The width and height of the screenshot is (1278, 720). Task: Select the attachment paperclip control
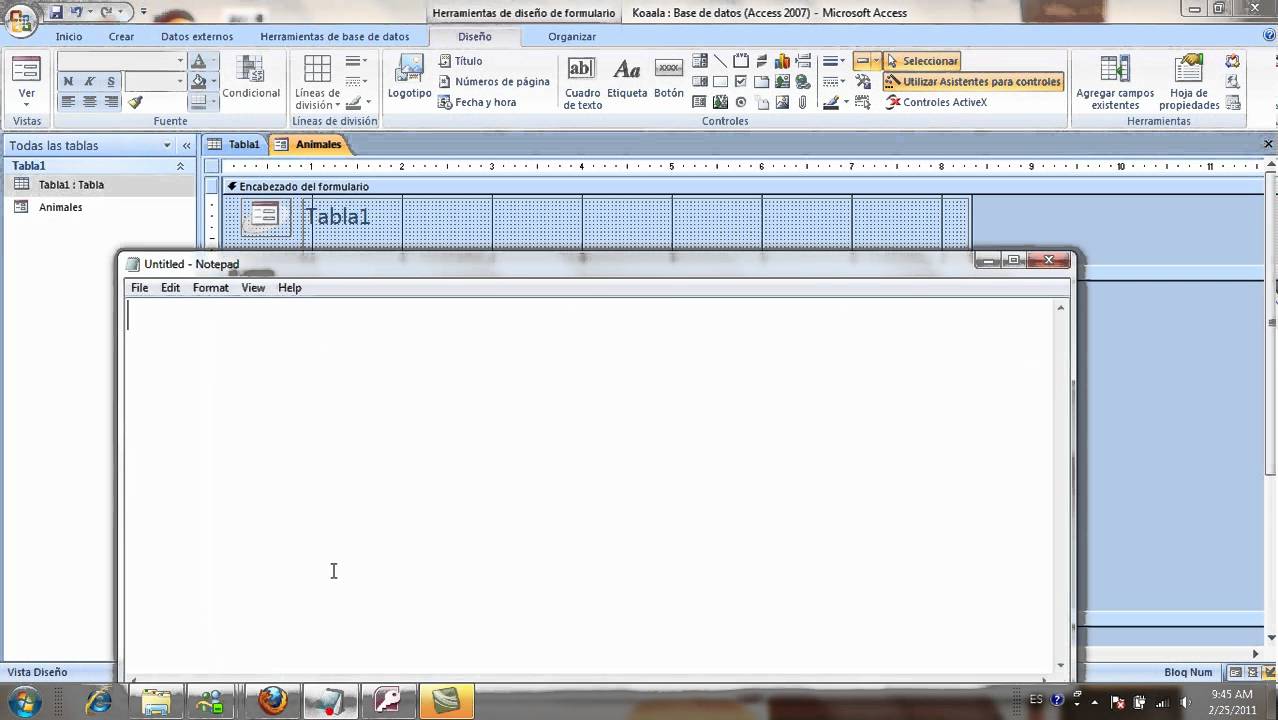tap(803, 102)
